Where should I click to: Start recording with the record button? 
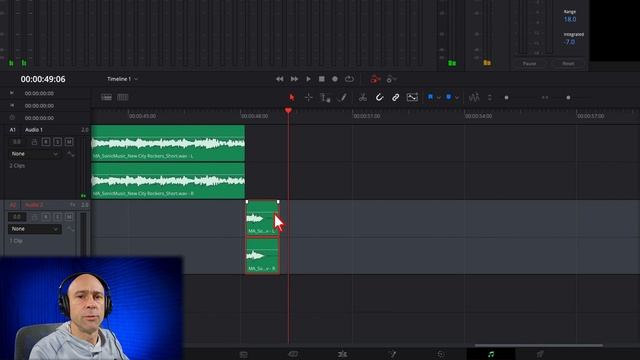pyautogui.click(x=335, y=79)
